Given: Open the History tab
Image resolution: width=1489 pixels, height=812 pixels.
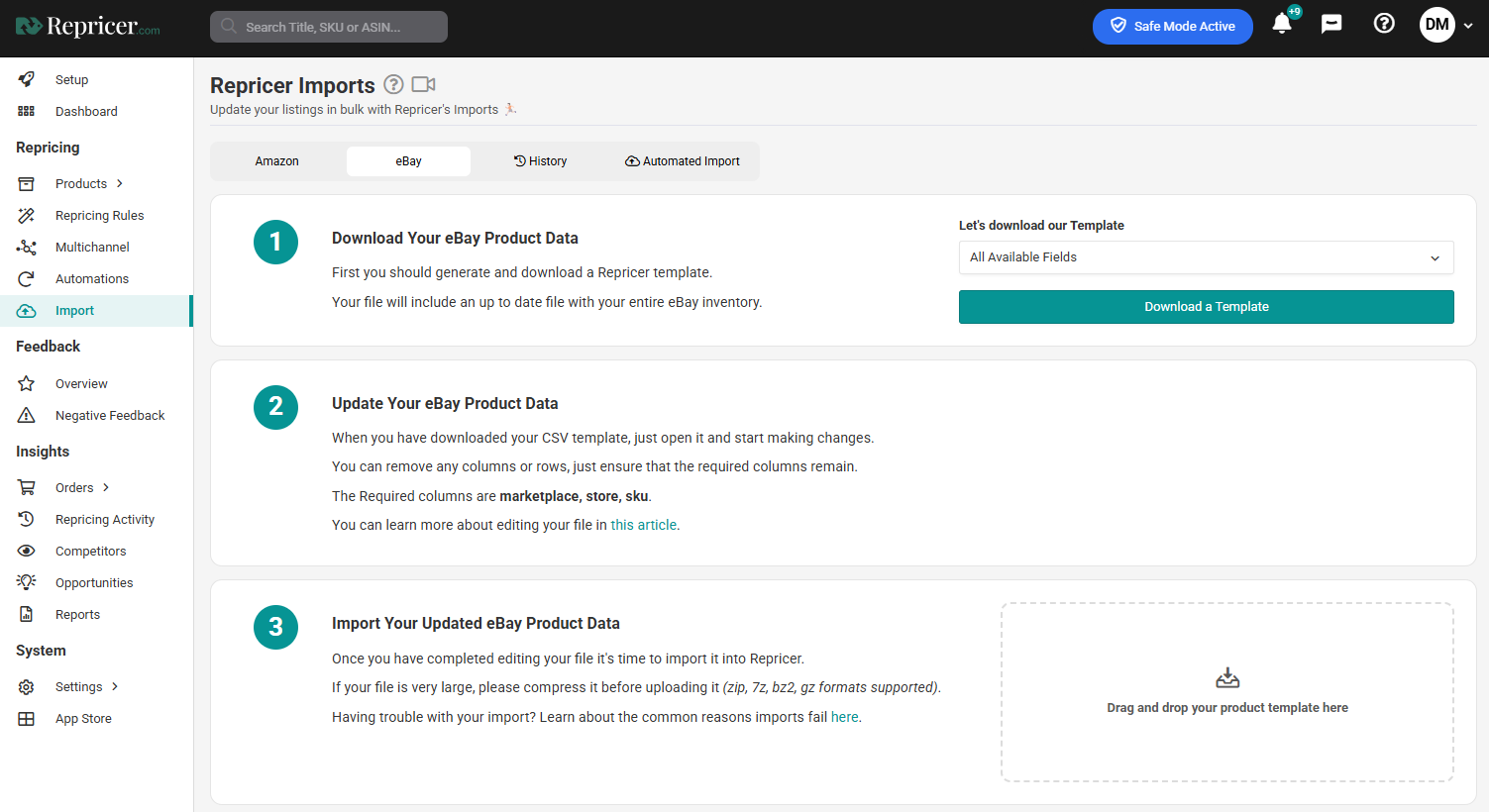Looking at the screenshot, I should point(540,161).
